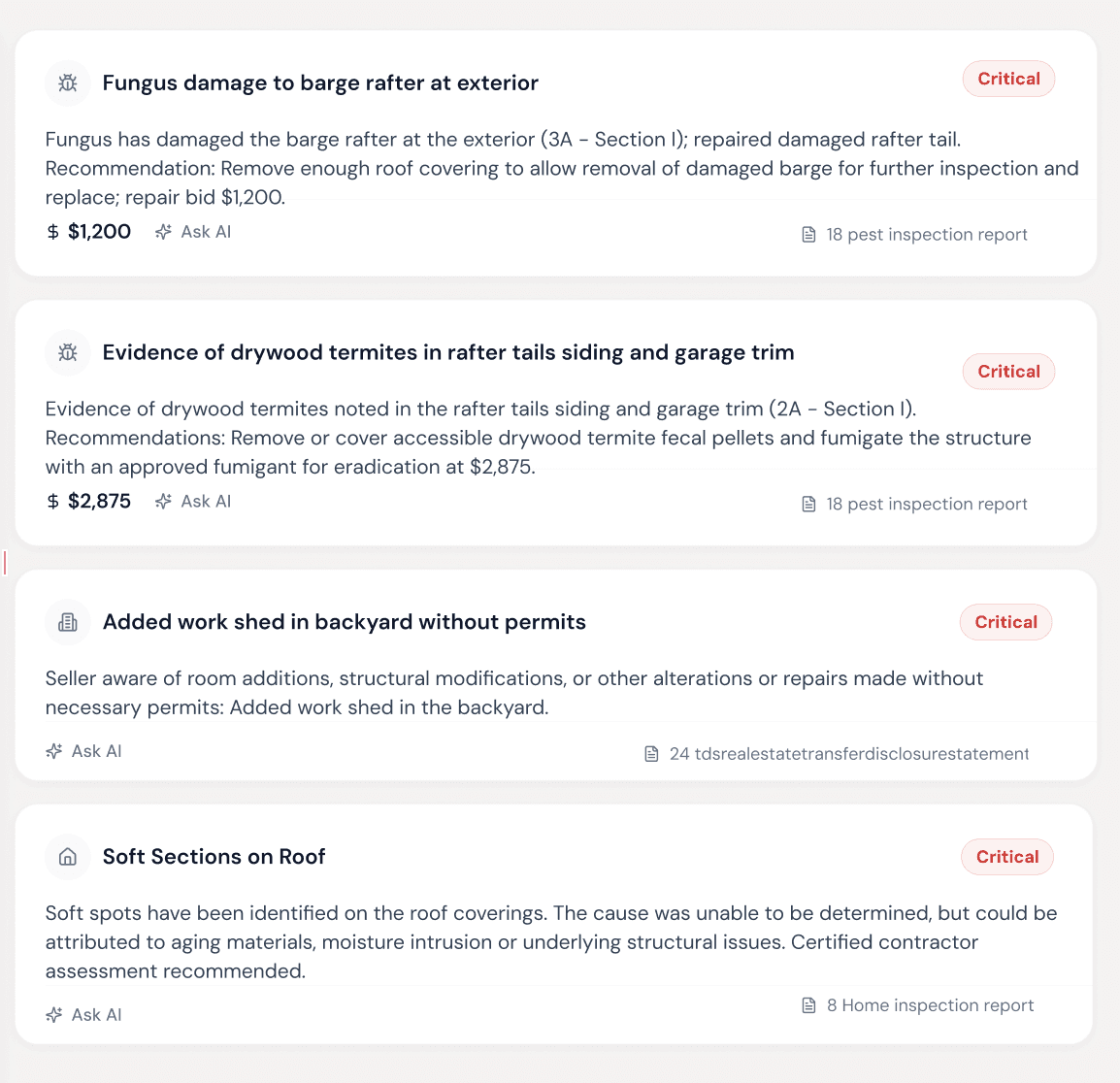Click the document icon beside 8 Home inspection report
Image resolution: width=1120 pixels, height=1083 pixels.
(x=808, y=1005)
